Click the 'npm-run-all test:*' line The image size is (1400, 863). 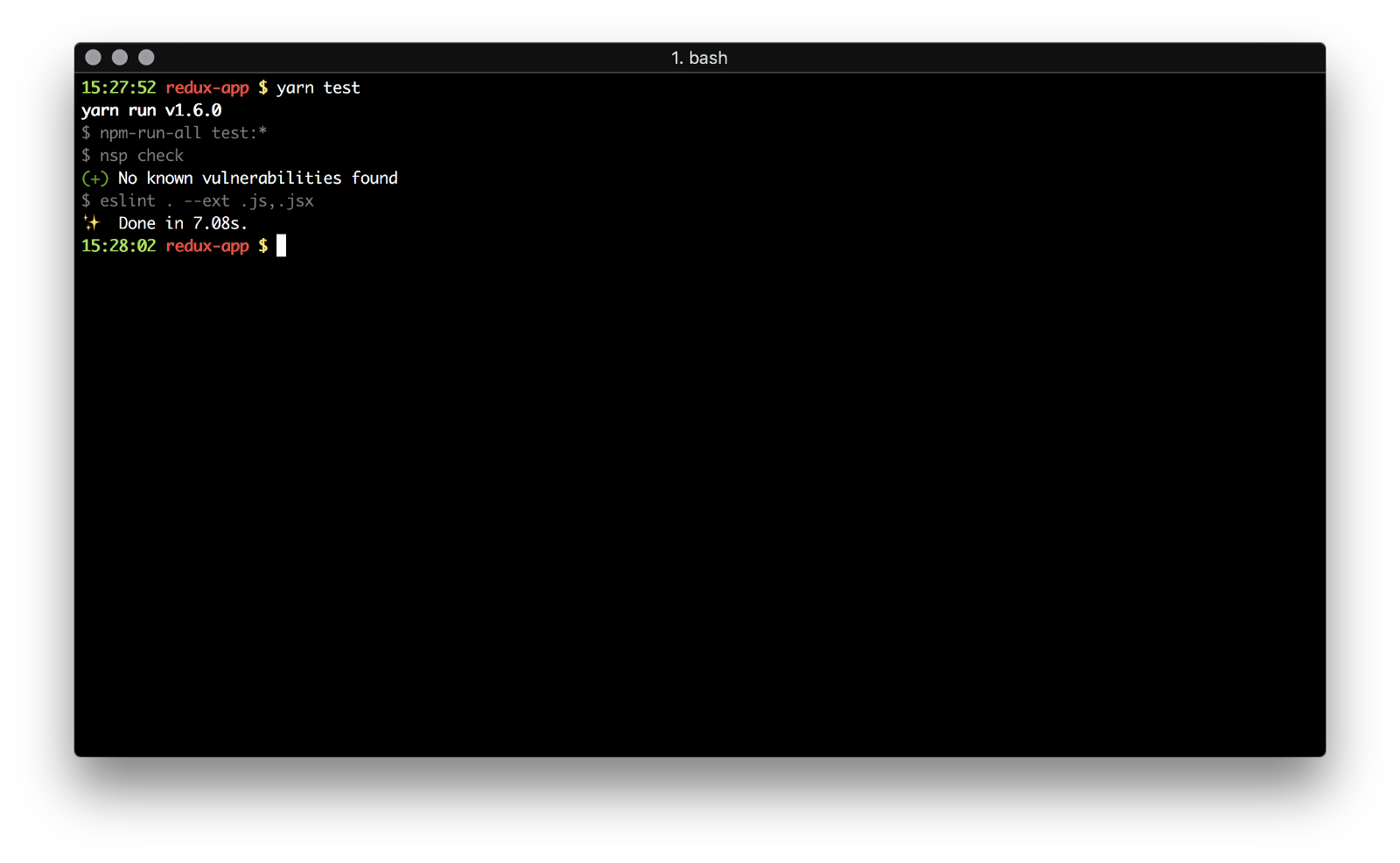[174, 133]
